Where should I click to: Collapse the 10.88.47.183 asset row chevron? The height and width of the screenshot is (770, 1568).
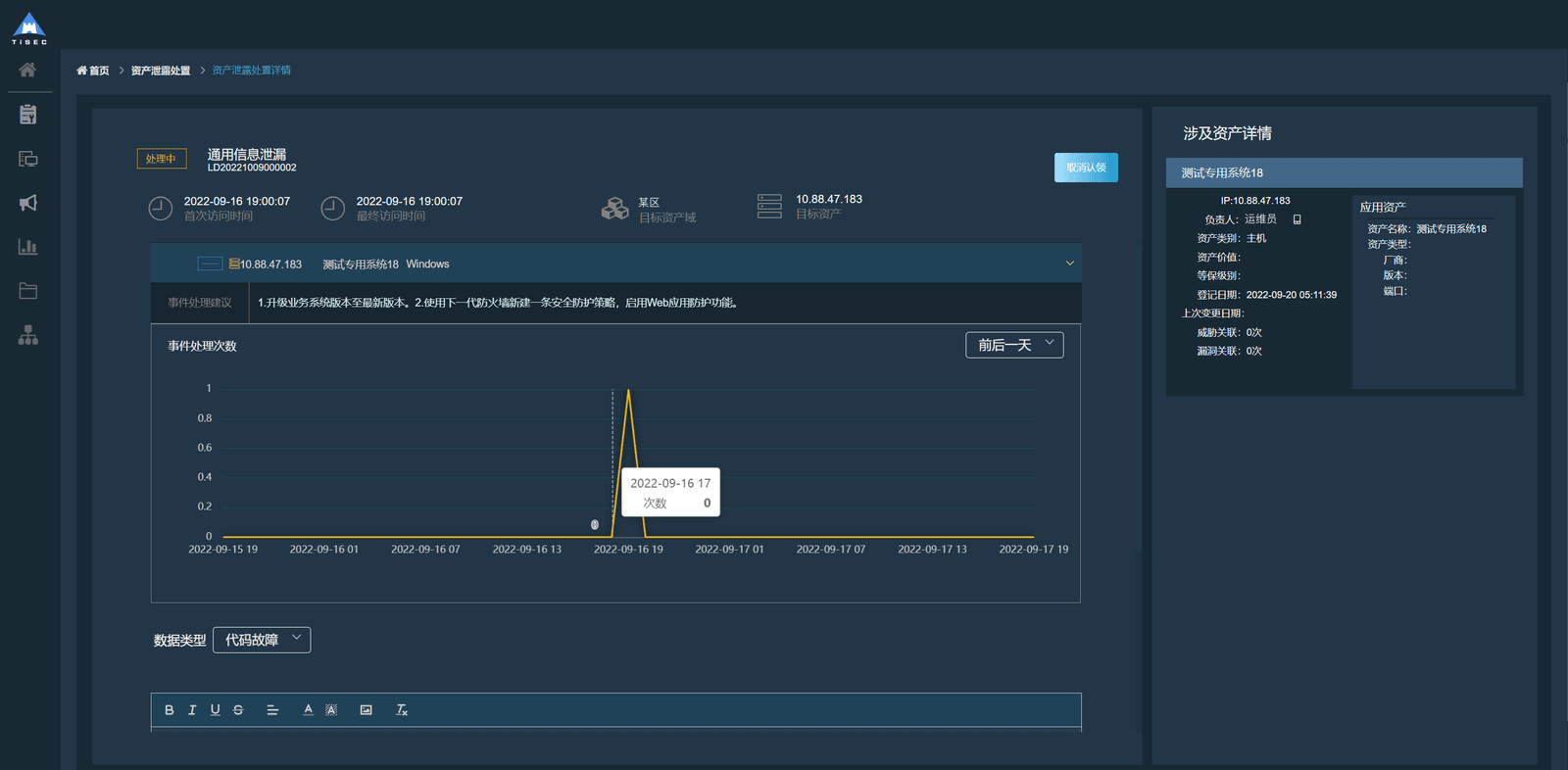1070,264
